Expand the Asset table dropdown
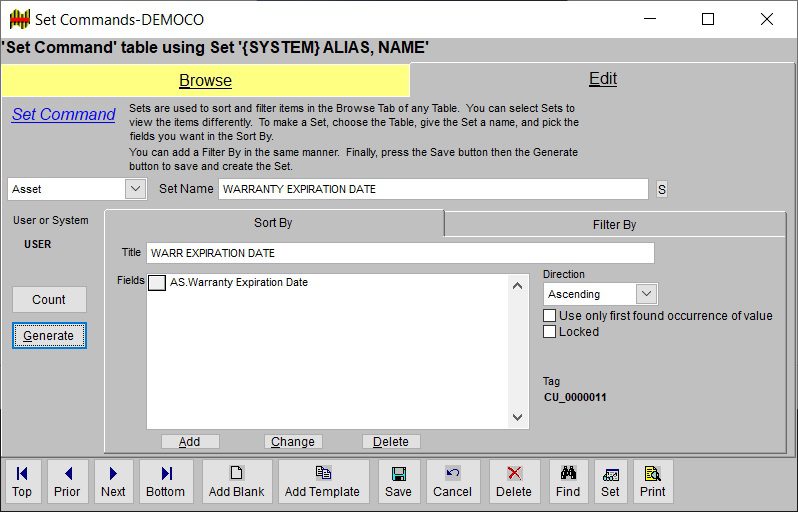The image size is (798, 512). coord(136,189)
